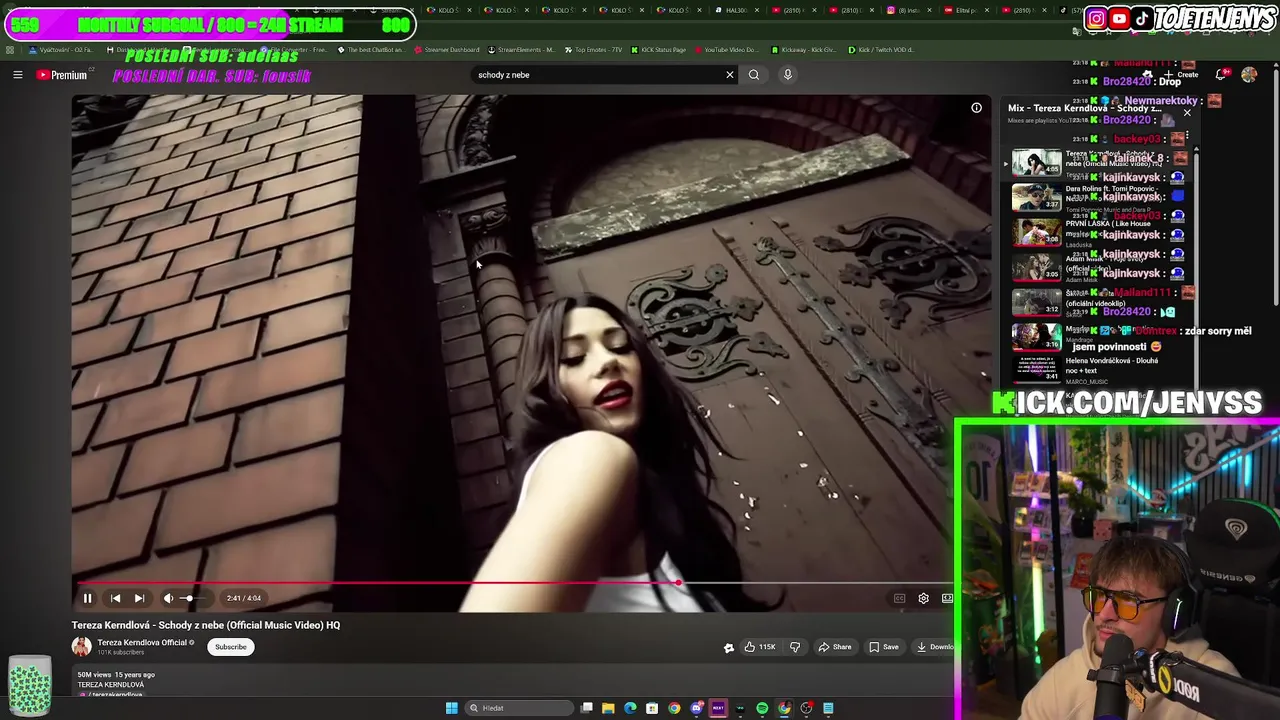This screenshot has height=720, width=1280.
Task: Run search with magnifier button
Action: point(754,75)
